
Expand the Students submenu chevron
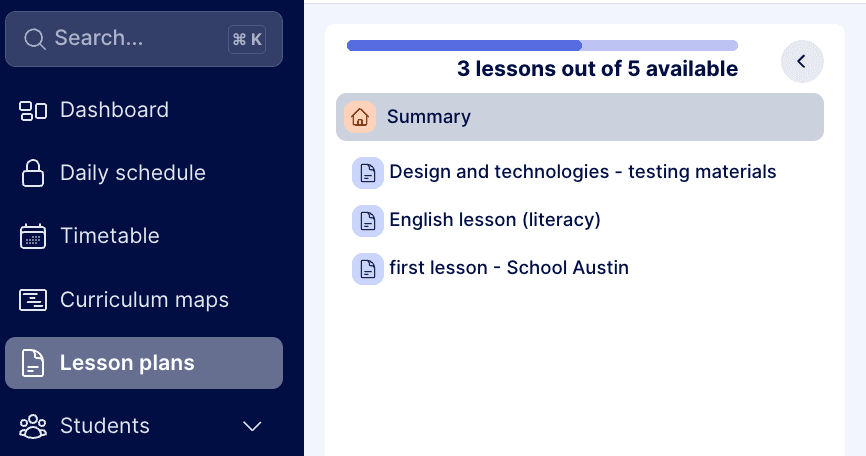coord(253,426)
